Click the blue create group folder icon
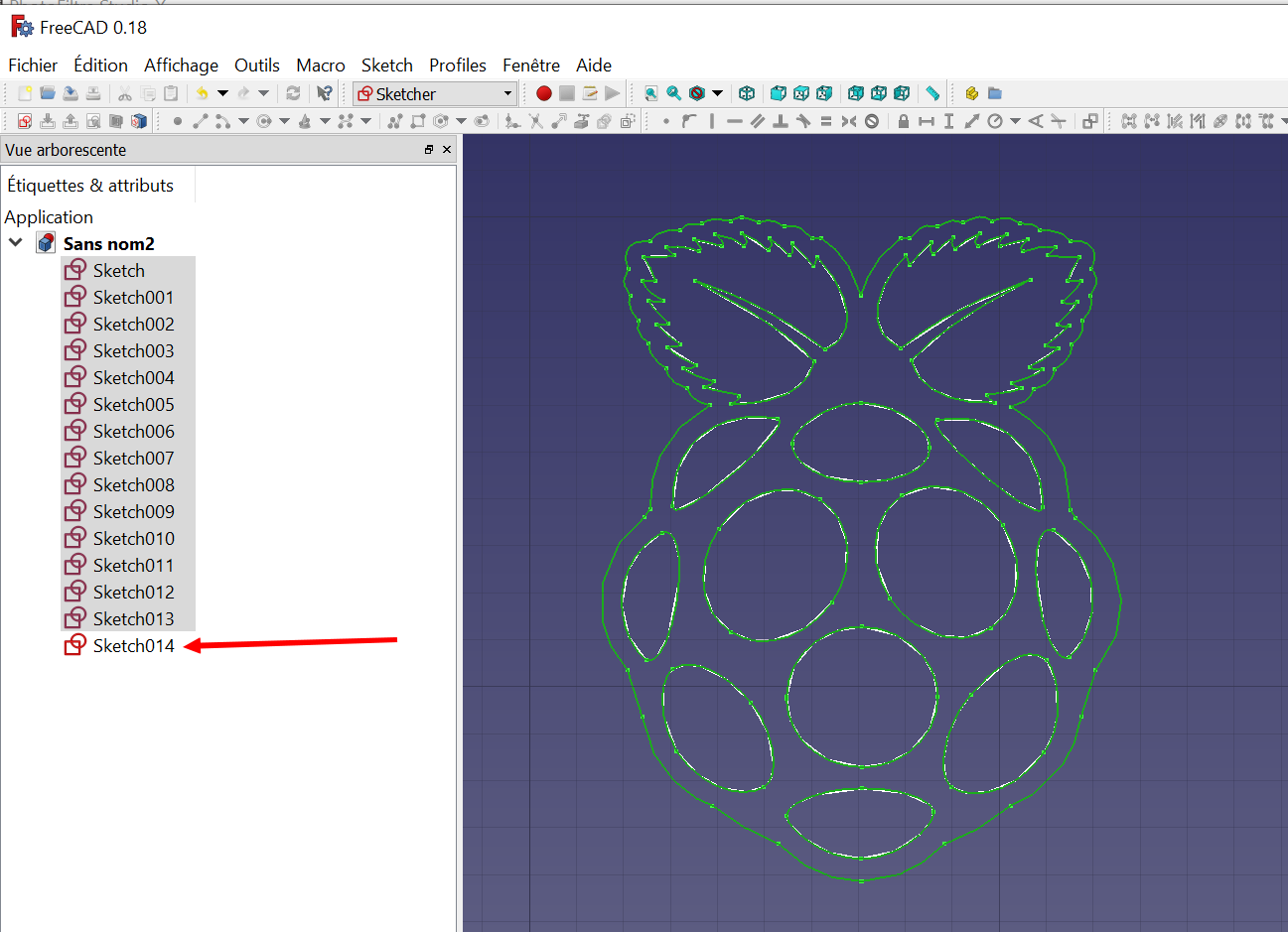This screenshot has width=1288, height=932. tap(994, 93)
